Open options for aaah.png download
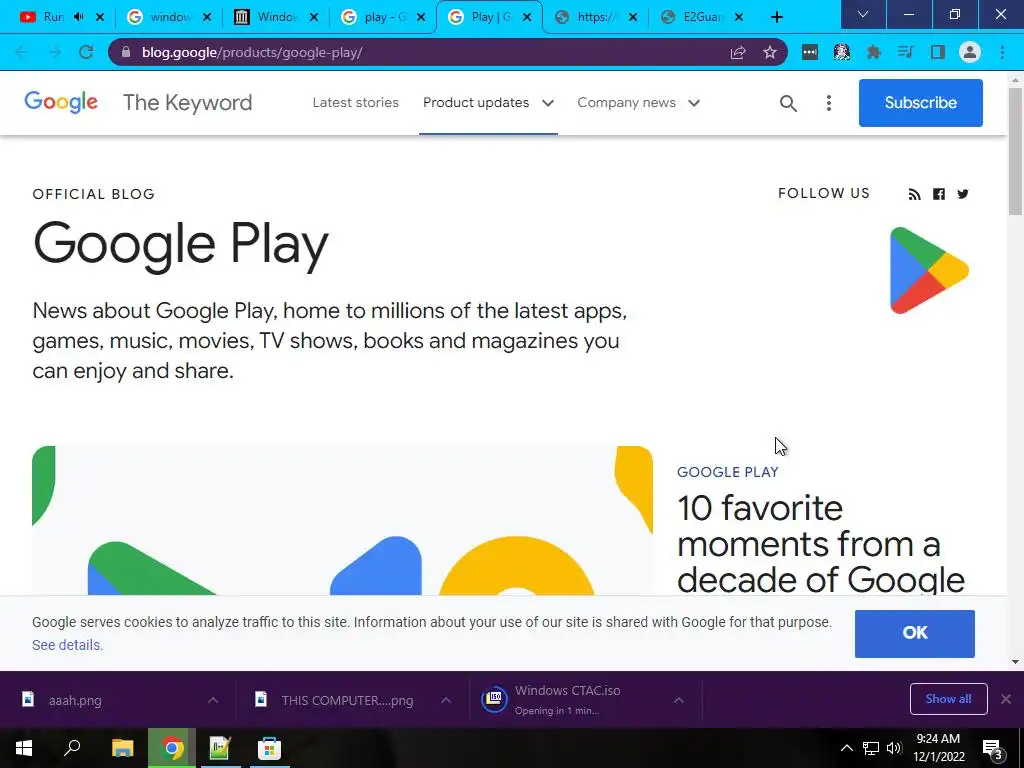The width and height of the screenshot is (1024, 768). click(213, 700)
